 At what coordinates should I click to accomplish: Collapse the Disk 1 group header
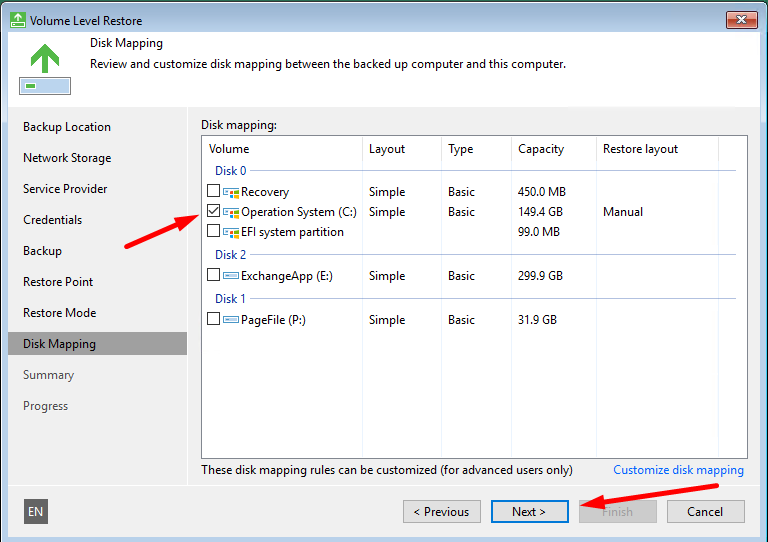(230, 299)
